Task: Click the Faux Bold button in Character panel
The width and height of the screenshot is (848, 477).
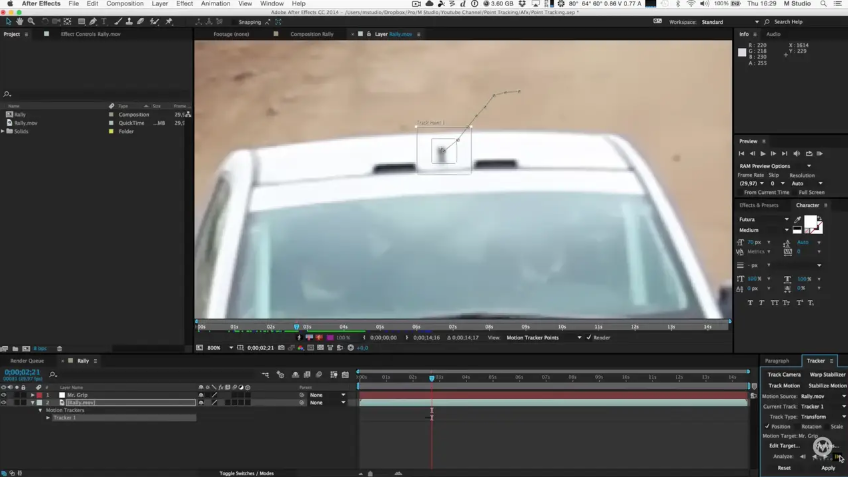Action: [750, 303]
